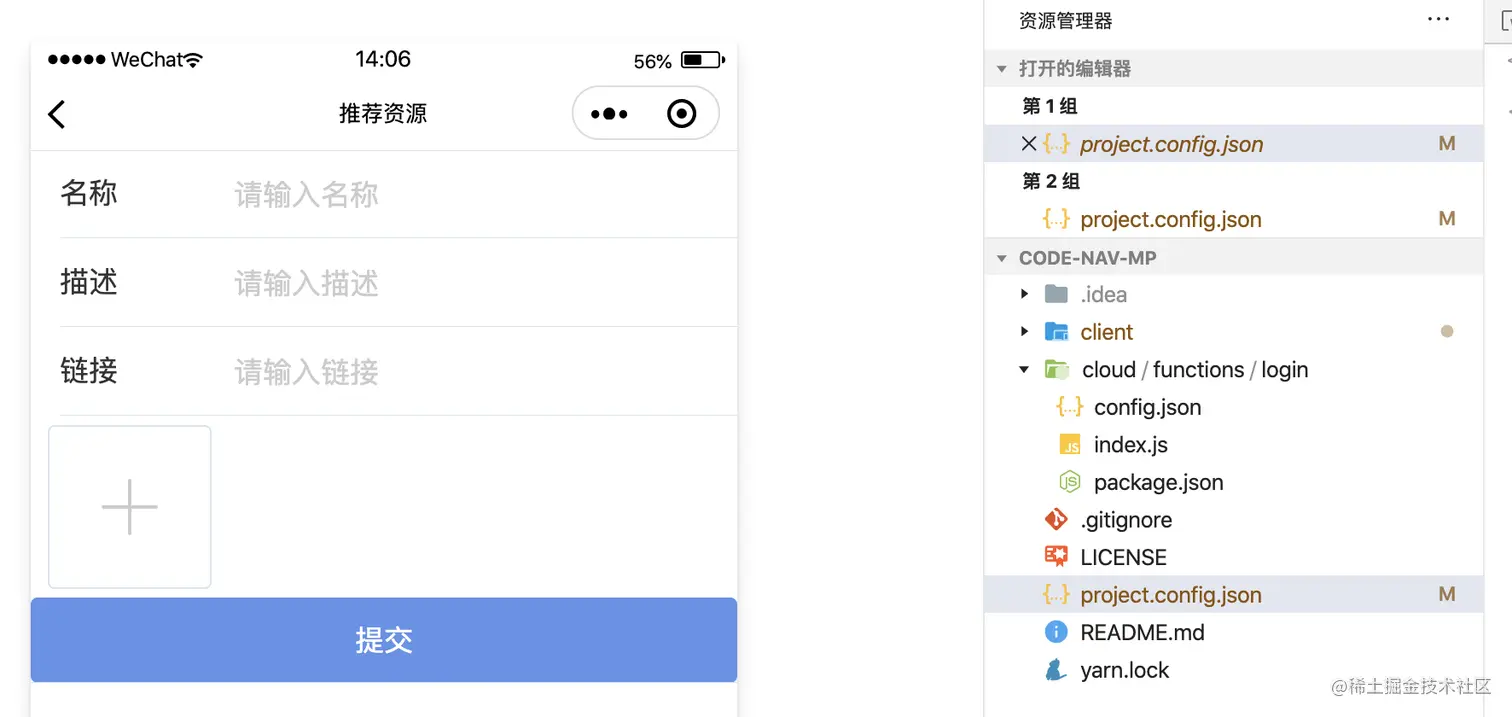Image resolution: width=1512 pixels, height=717 pixels.
Task: Focus the 请输入链接 link field
Action: 485,373
